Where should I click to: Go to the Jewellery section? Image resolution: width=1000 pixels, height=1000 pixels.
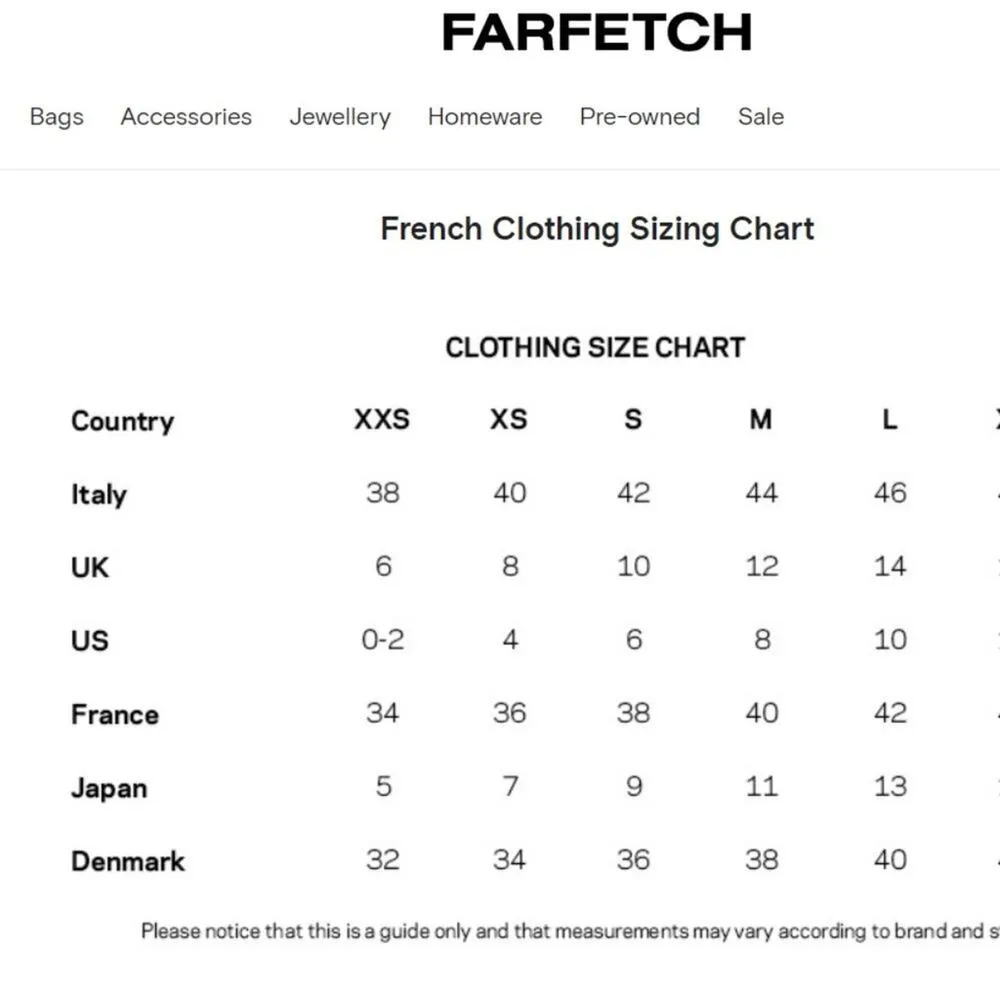[x=340, y=117]
